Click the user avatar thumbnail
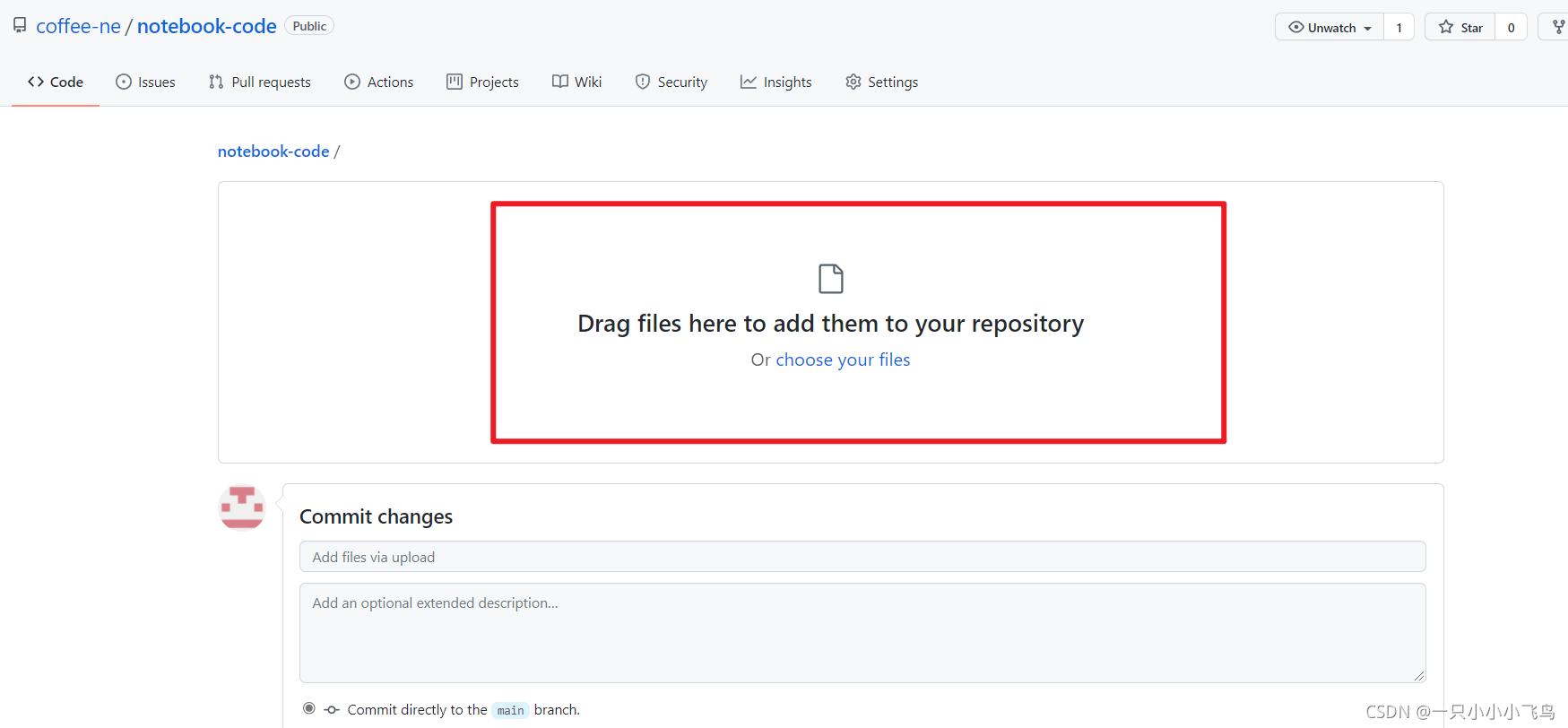The image size is (1568, 728). (242, 507)
